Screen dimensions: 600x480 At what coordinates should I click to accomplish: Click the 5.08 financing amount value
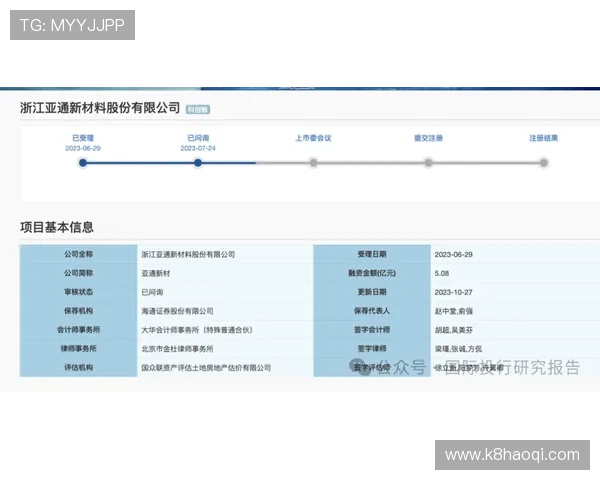pos(442,273)
